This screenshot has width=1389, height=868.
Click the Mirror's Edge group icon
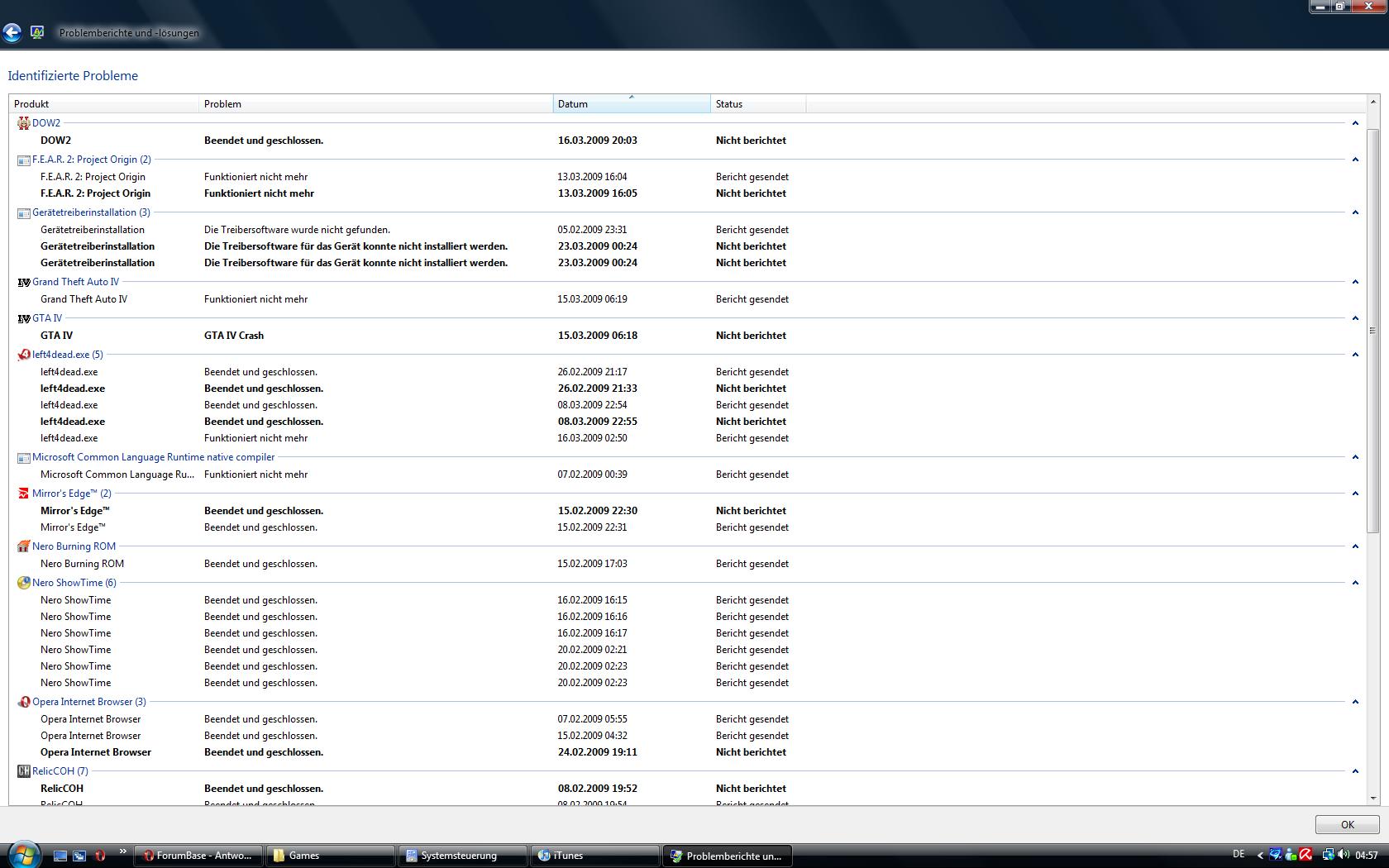24,494
